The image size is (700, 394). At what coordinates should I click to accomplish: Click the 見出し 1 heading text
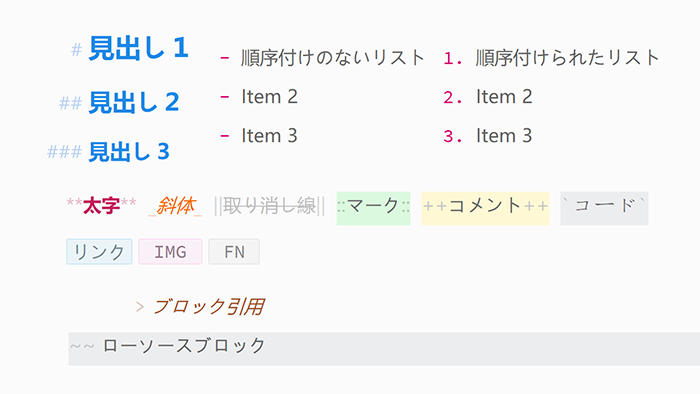pyautogui.click(x=138, y=48)
